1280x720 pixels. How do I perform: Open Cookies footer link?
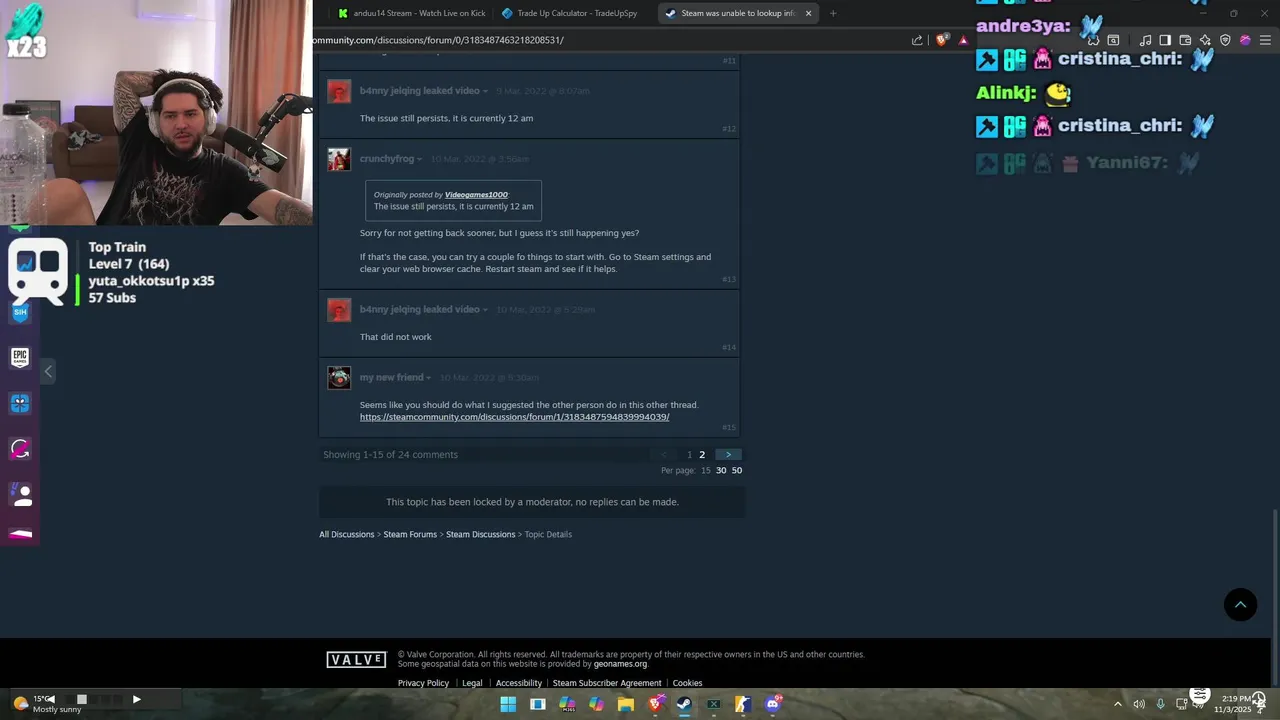pyautogui.click(x=687, y=683)
